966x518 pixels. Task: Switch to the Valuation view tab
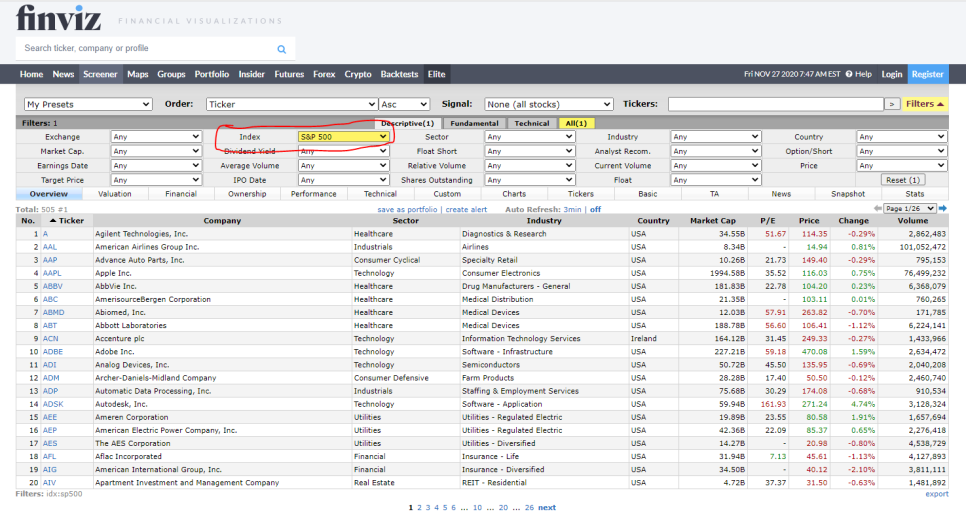(x=115, y=194)
